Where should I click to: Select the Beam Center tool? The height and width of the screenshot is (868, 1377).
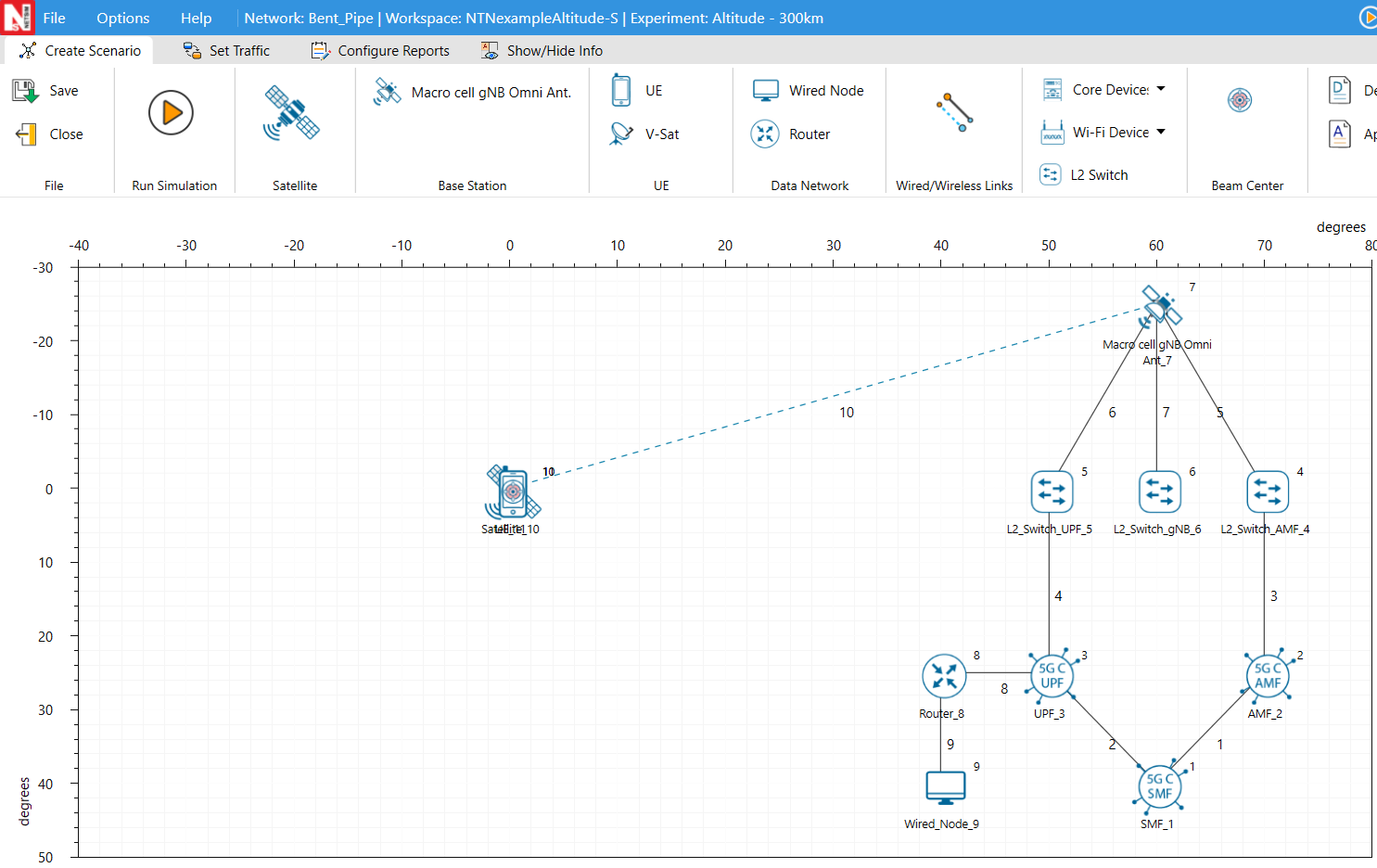(1240, 100)
